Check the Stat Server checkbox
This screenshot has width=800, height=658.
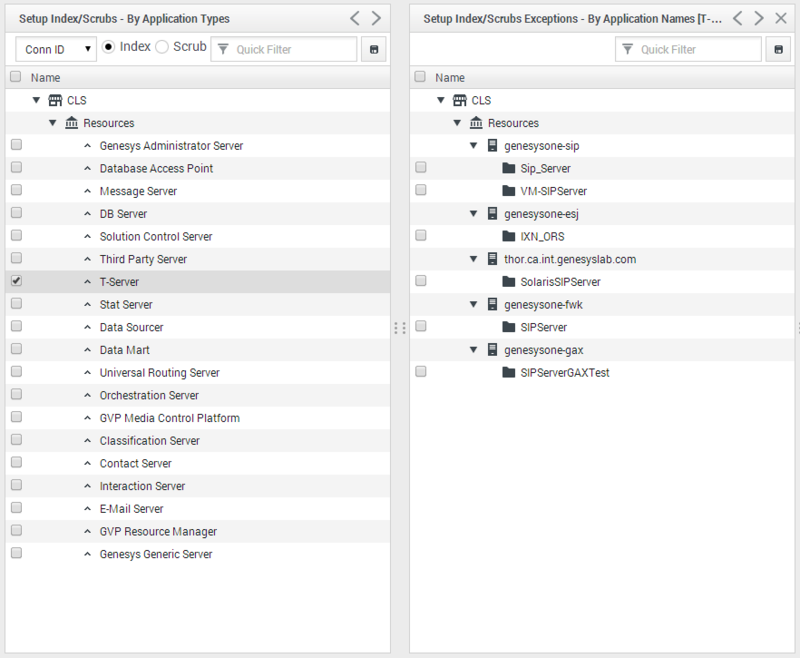[16, 303]
